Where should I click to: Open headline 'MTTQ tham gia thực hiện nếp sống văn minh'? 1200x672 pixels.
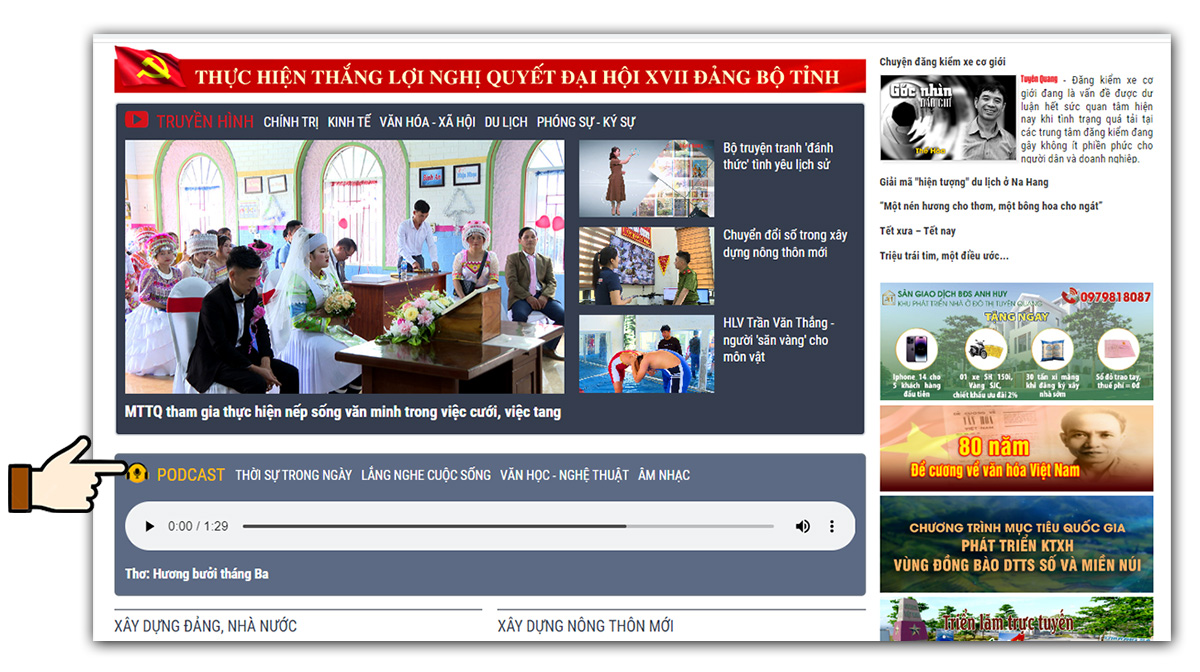(343, 412)
